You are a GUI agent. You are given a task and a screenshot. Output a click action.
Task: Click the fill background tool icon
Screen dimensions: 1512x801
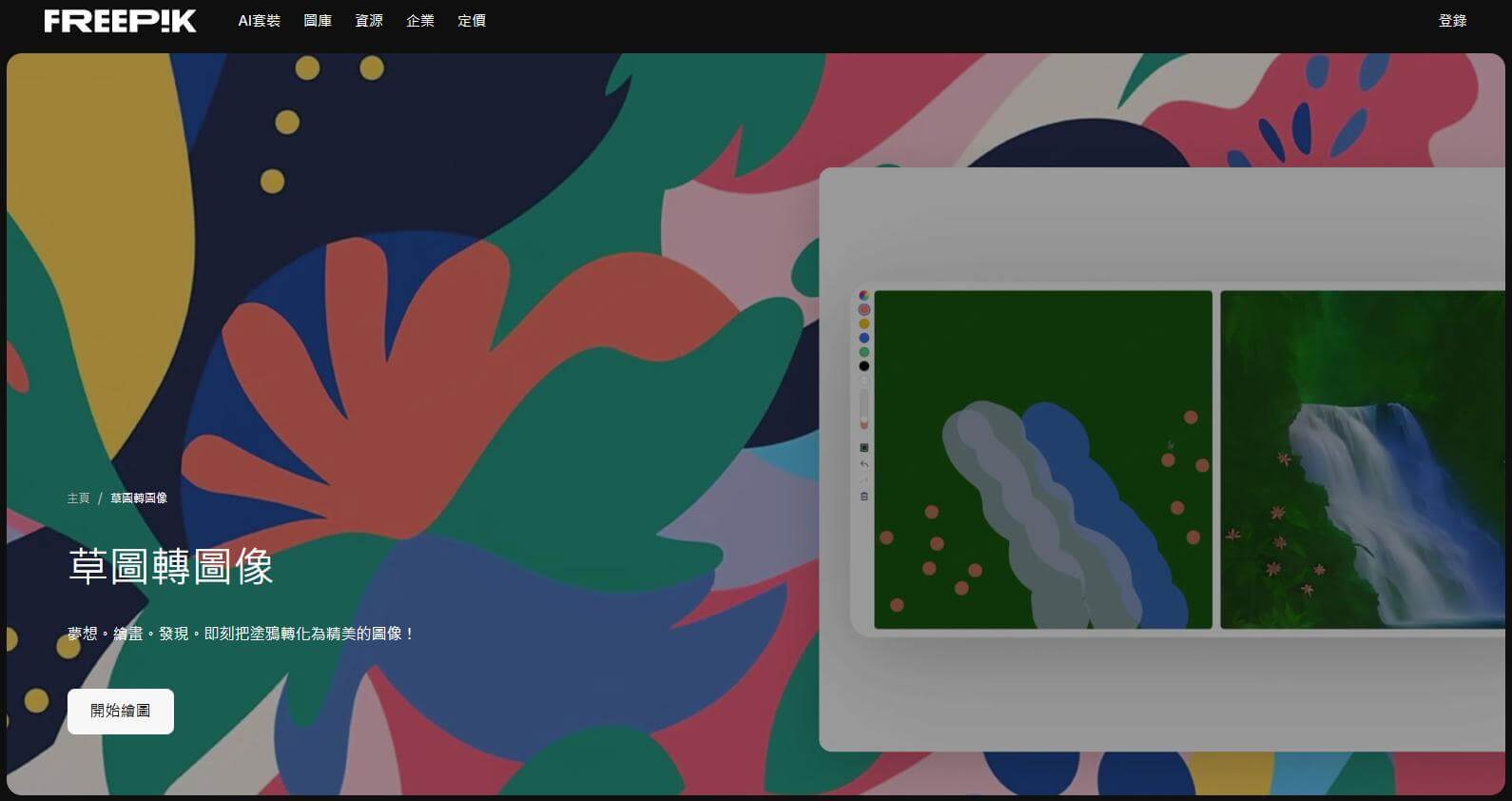coord(863,447)
